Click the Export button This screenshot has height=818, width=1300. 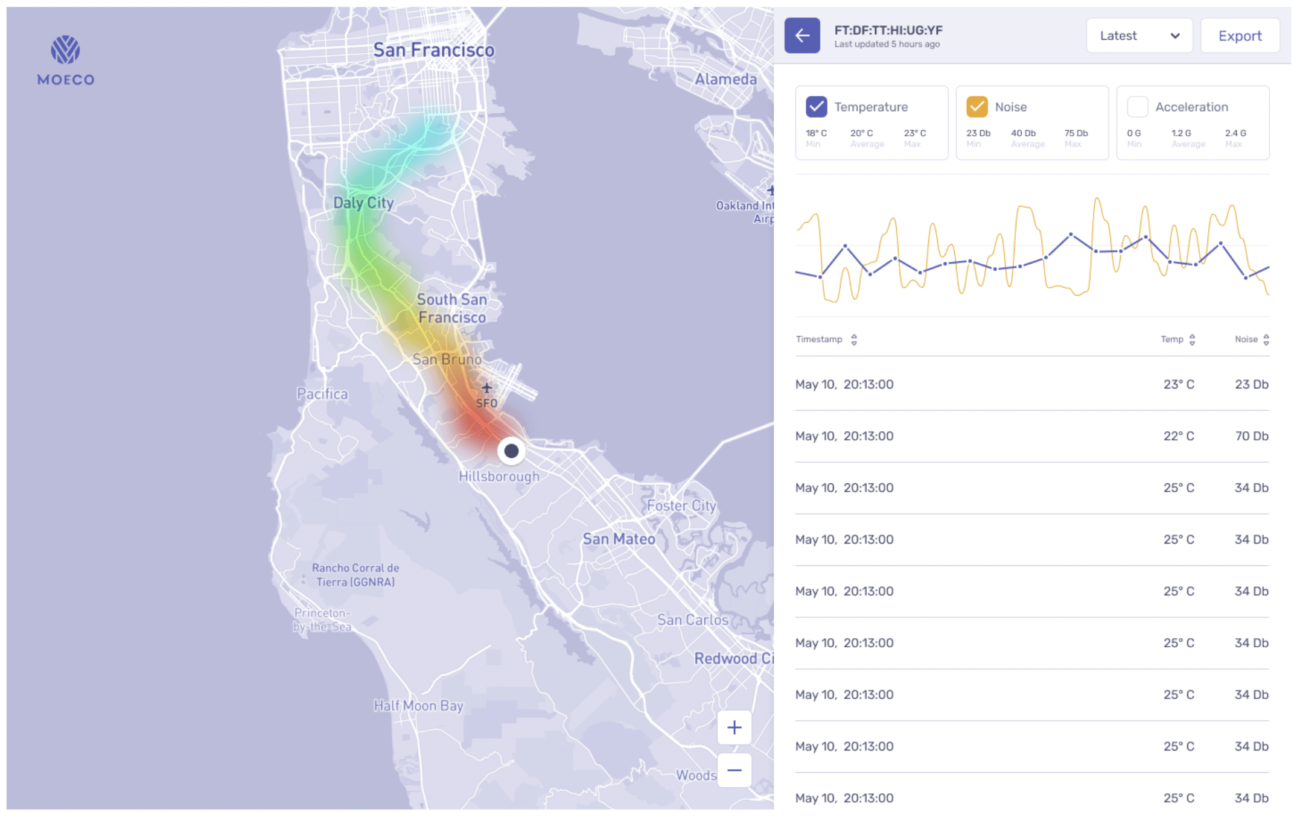coord(1240,36)
